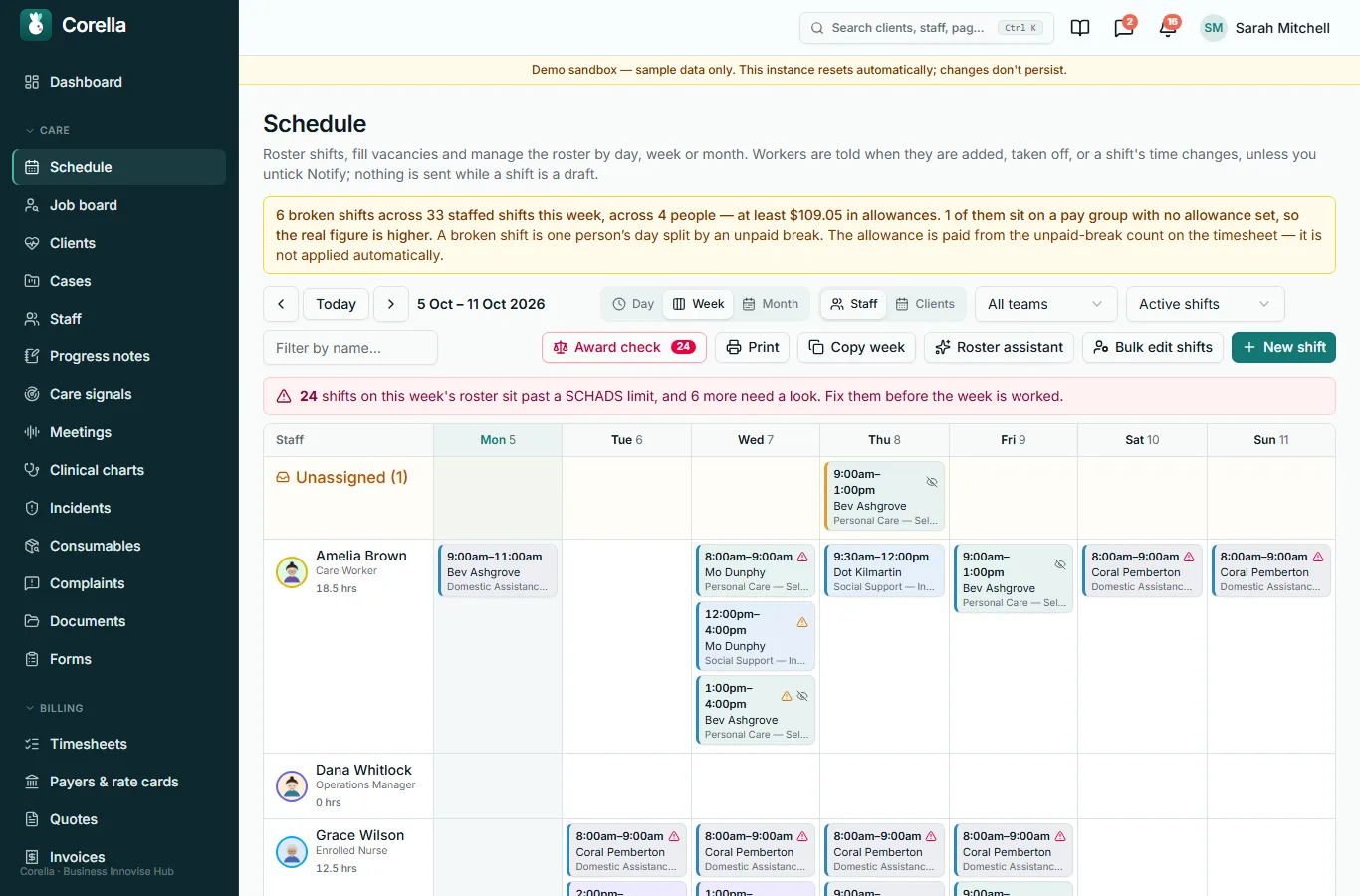
Task: Click the Print button
Action: tap(753, 347)
